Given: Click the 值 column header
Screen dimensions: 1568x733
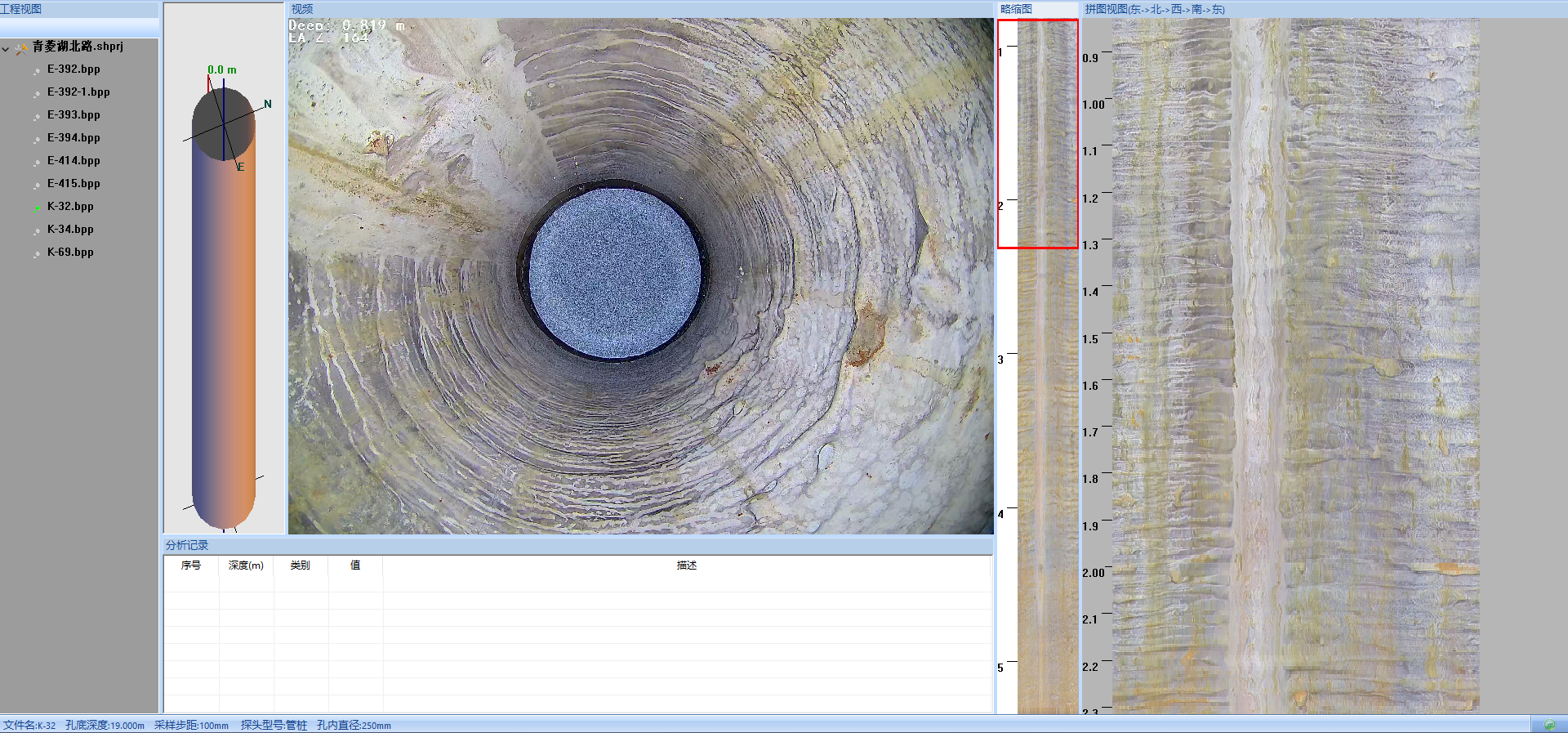Looking at the screenshot, I should [x=355, y=565].
